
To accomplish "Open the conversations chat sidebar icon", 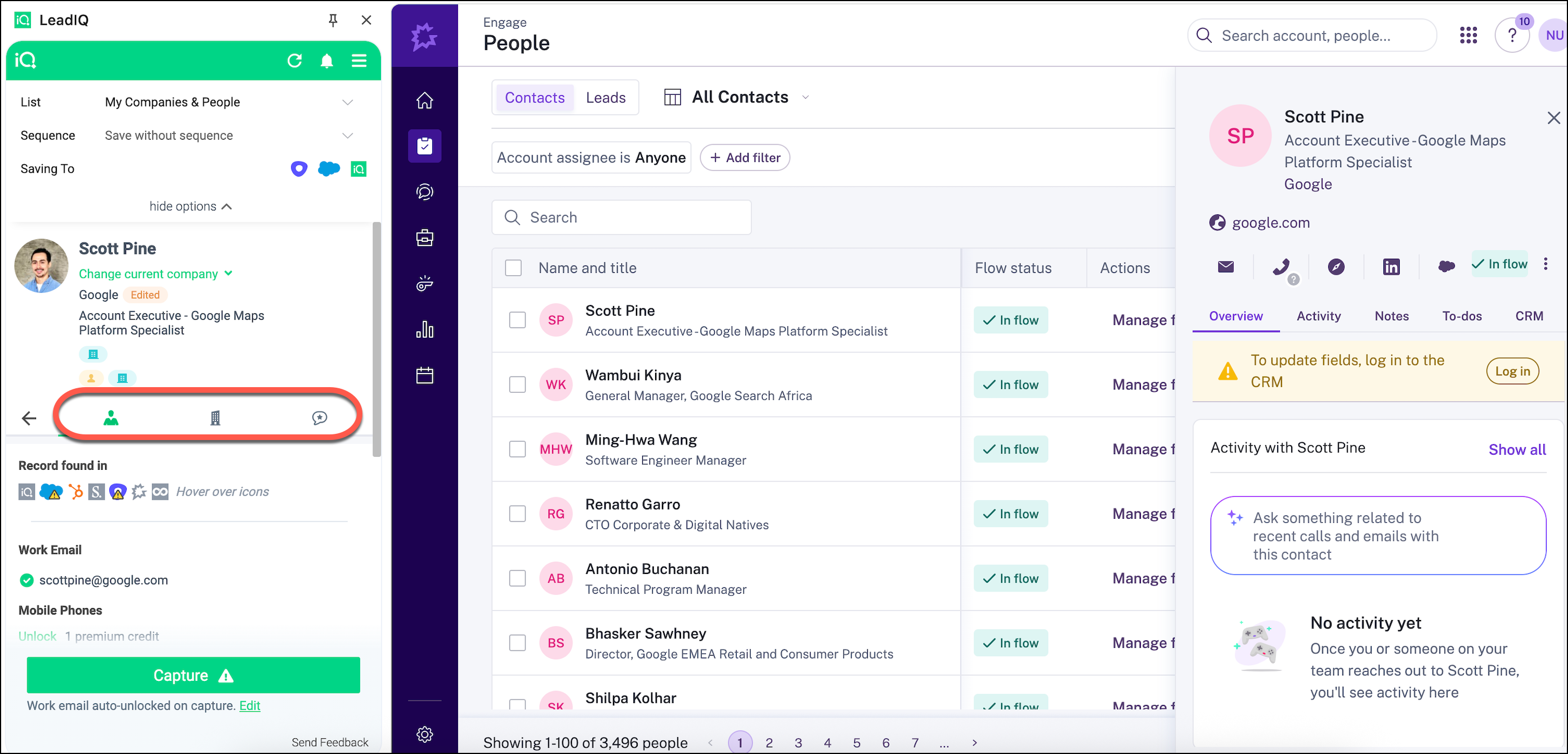I will click(x=424, y=192).
